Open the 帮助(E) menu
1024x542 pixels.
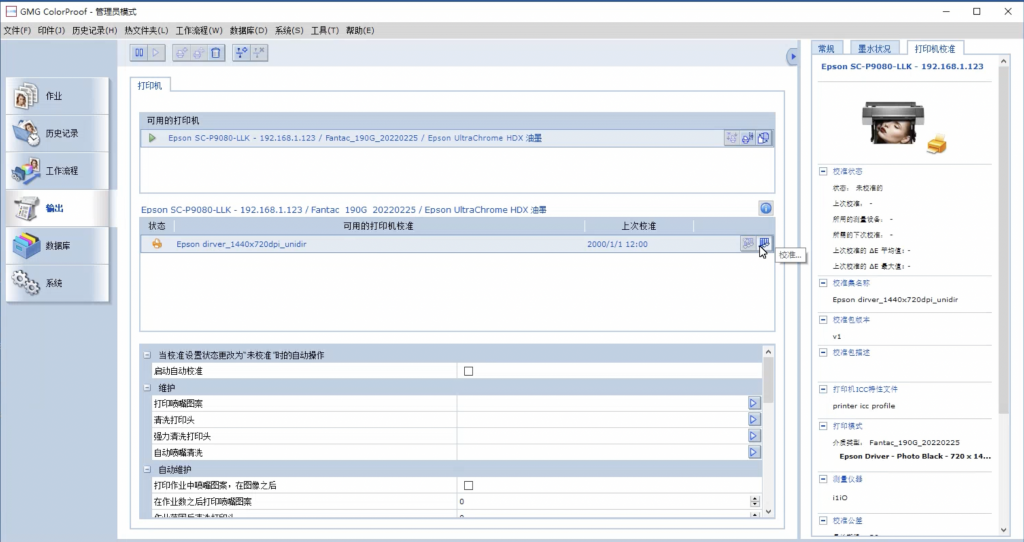360,30
